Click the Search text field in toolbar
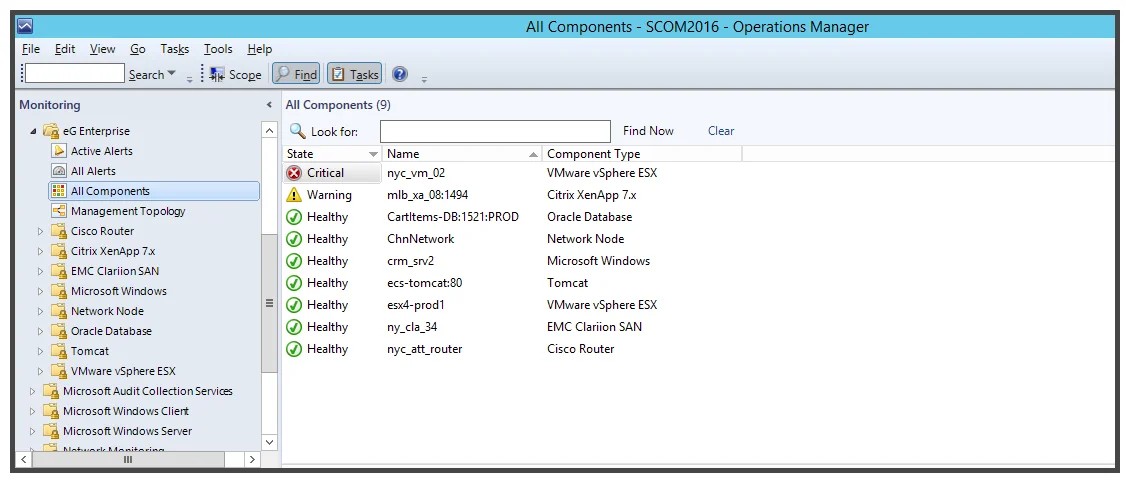 75,74
